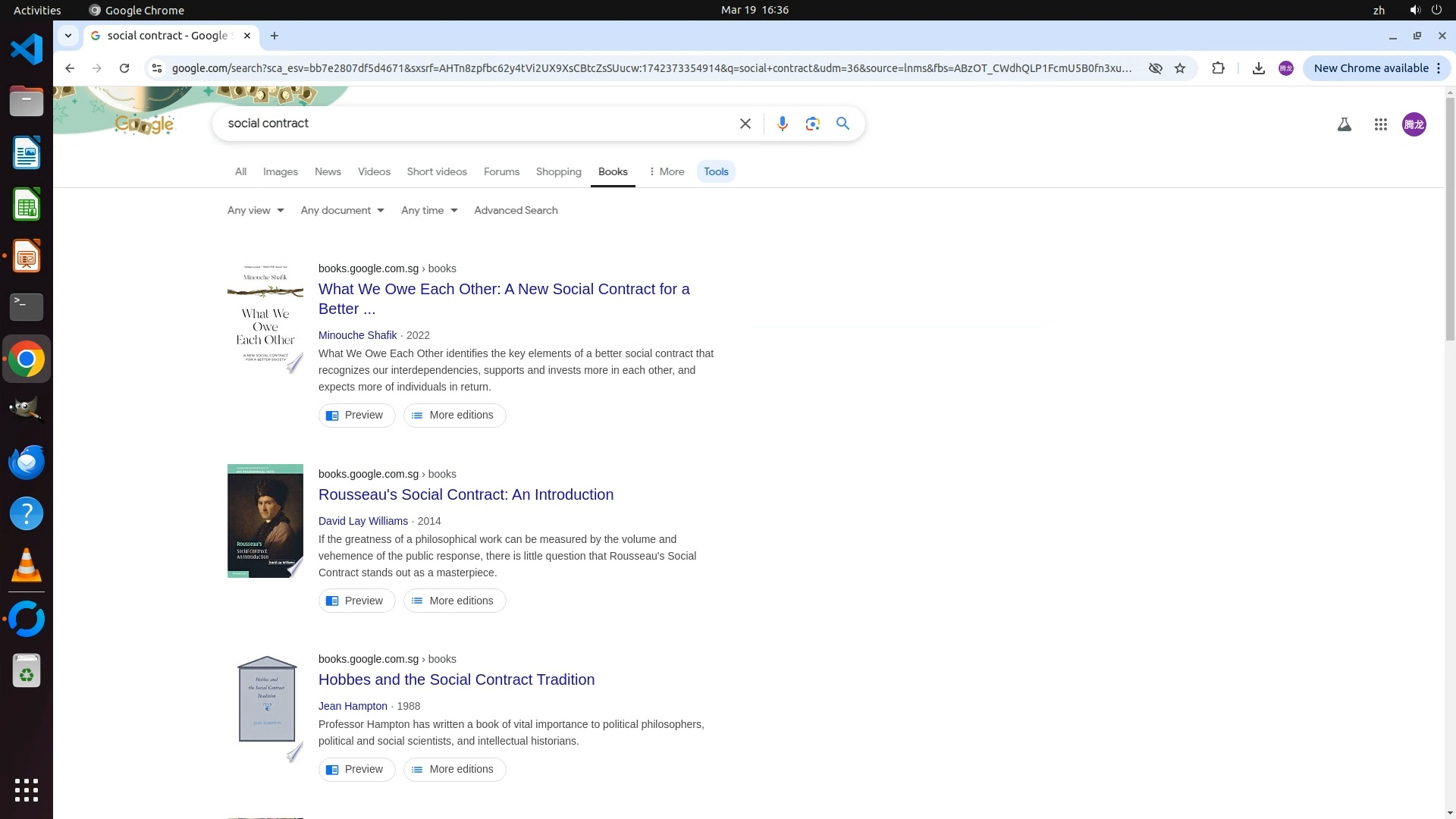Toggle the Tools filter button
The width and height of the screenshot is (1456, 819).
(x=715, y=171)
